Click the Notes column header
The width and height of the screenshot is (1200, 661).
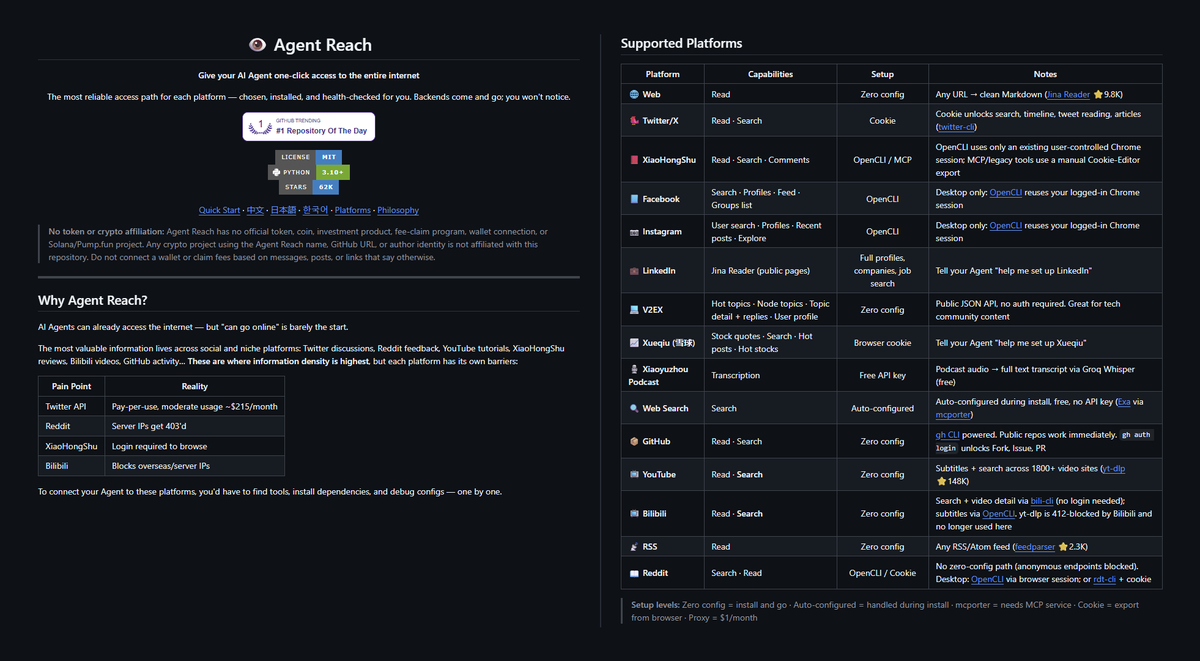(1045, 74)
